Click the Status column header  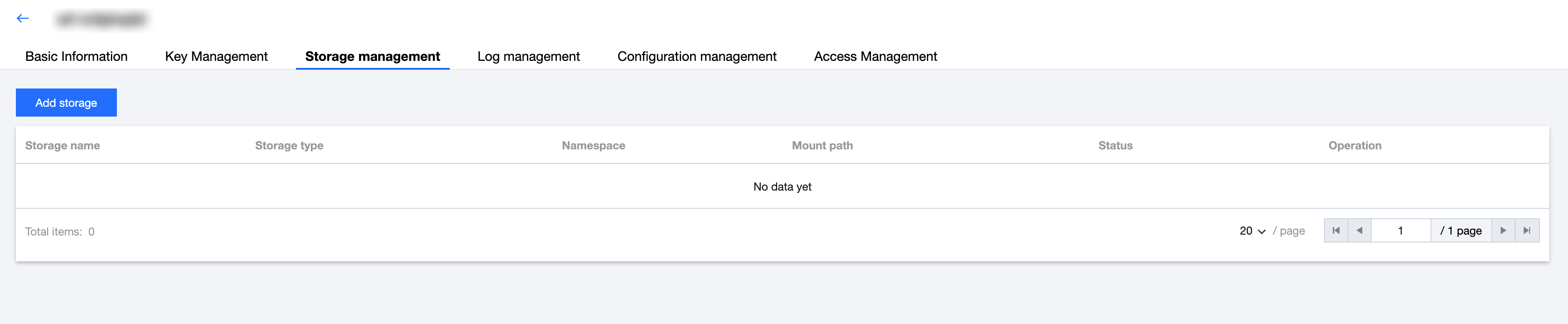(x=1115, y=145)
